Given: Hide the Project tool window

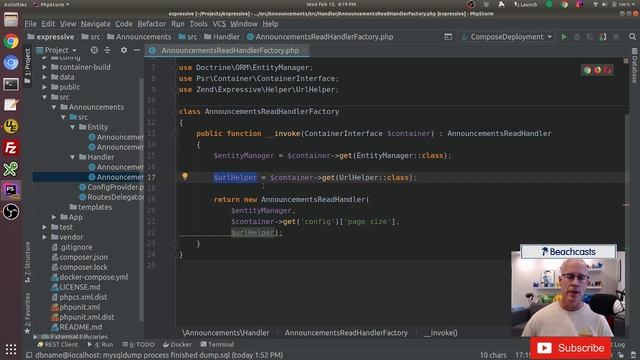Looking at the screenshot, I should pyautogui.click(x=137, y=50).
